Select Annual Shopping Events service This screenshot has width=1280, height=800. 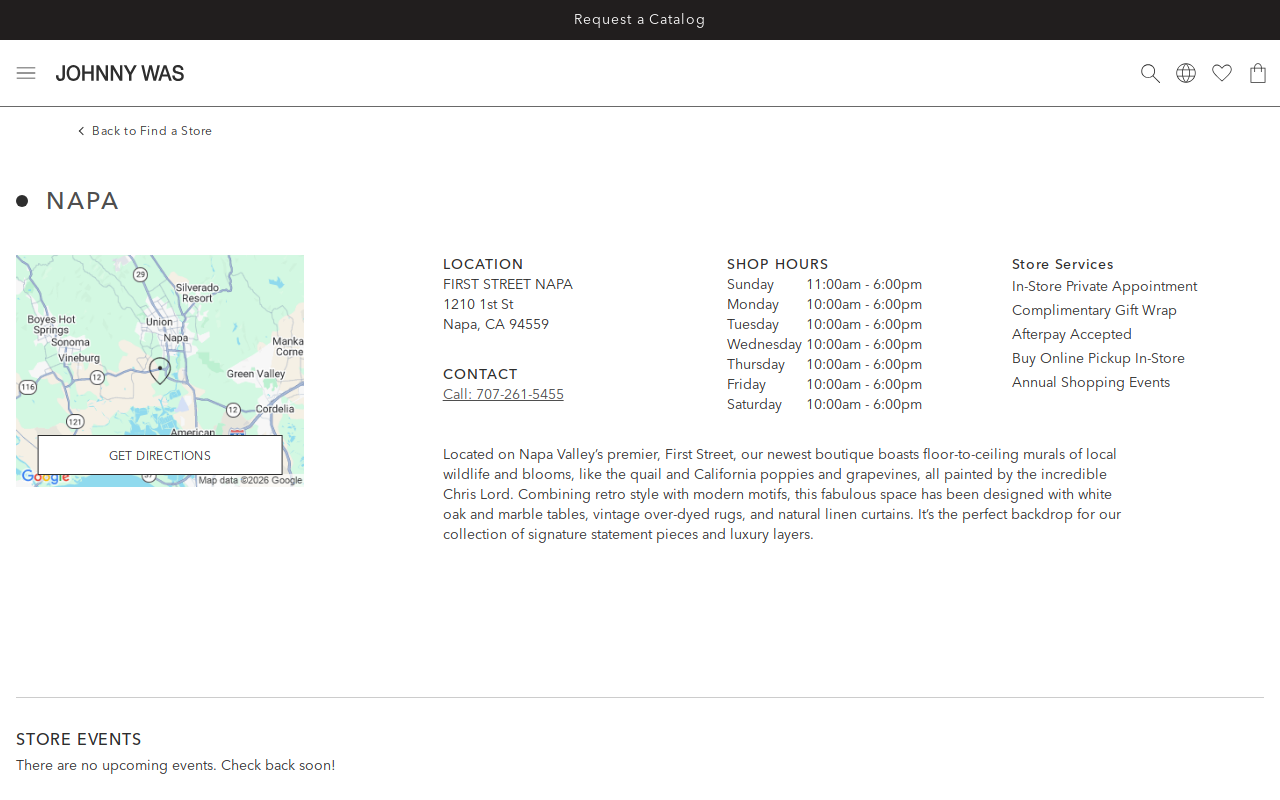[1091, 383]
